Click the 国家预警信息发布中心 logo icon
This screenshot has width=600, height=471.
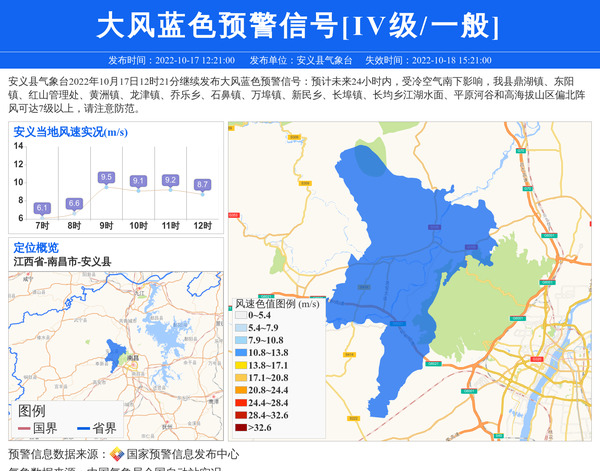pos(117,454)
